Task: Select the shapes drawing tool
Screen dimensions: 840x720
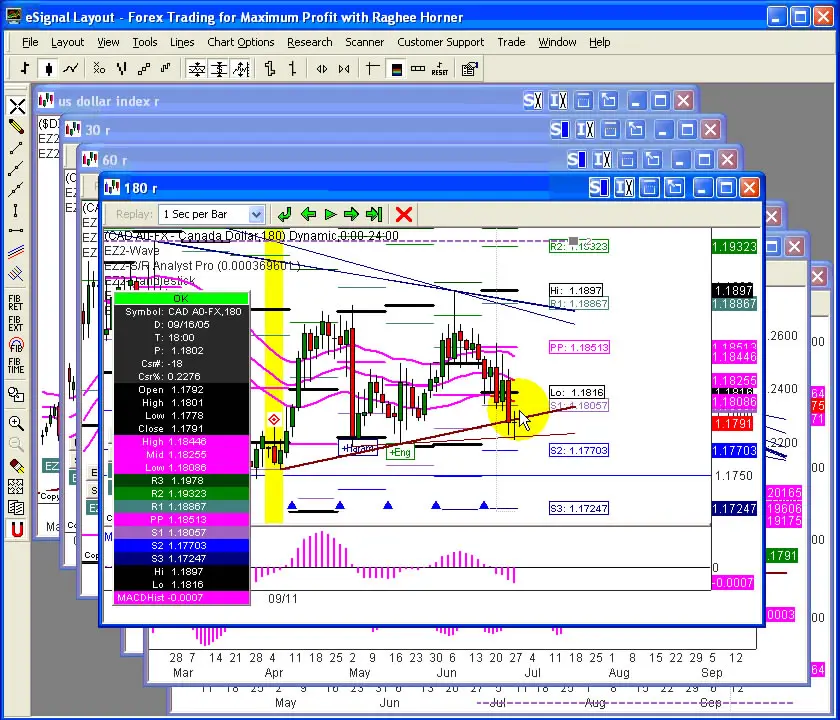Action: (16, 395)
